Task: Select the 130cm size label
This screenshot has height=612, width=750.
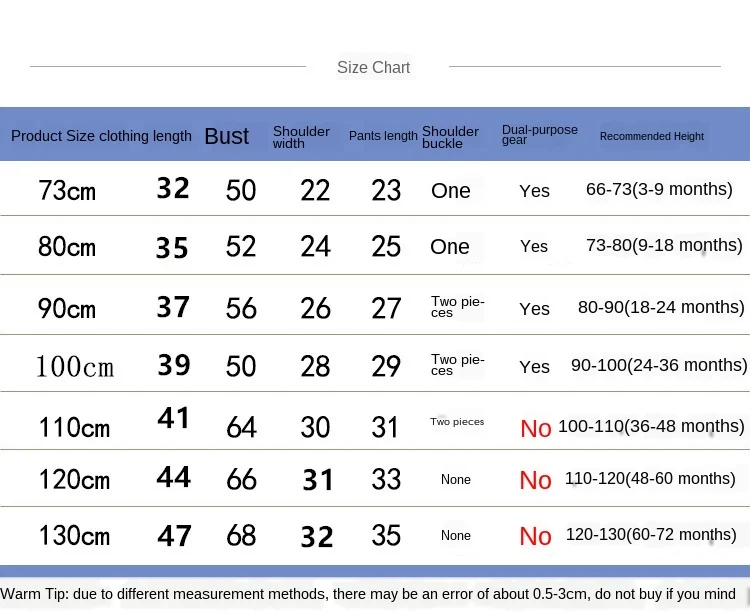Action: [x=74, y=535]
